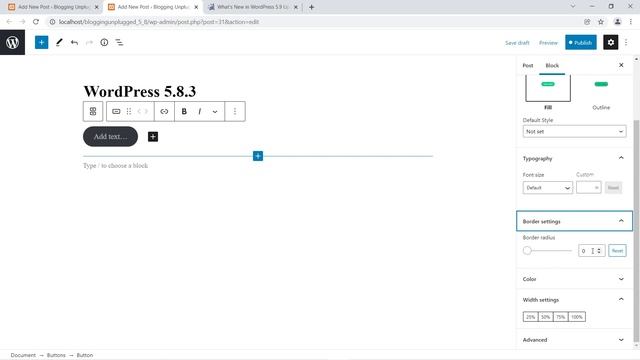Toggle the block inserter plus button
Viewport: 640px width, 360px height.
[41, 42]
